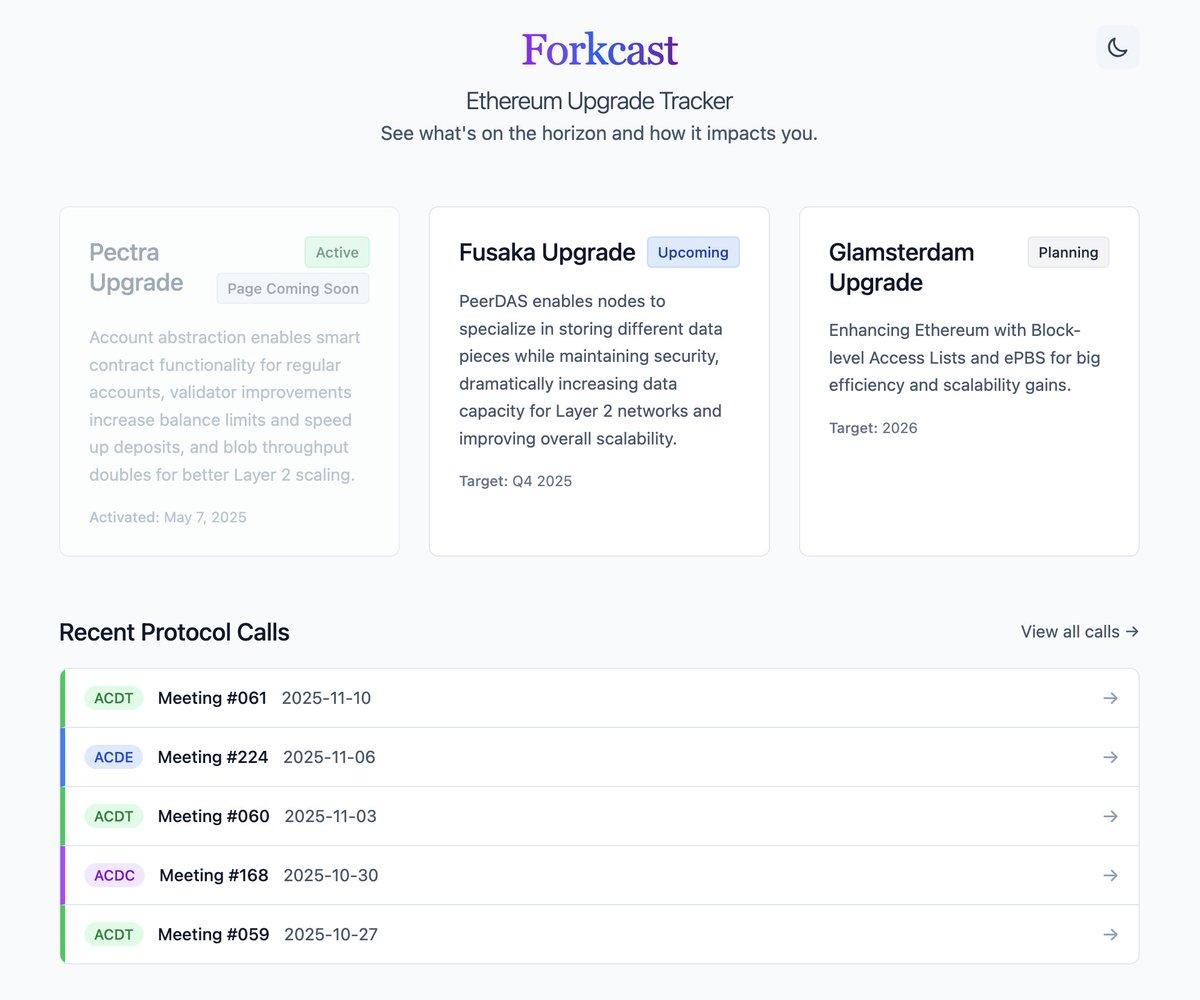Toggle dark mode with the moon icon
The height and width of the screenshot is (1000, 1200).
(1117, 47)
